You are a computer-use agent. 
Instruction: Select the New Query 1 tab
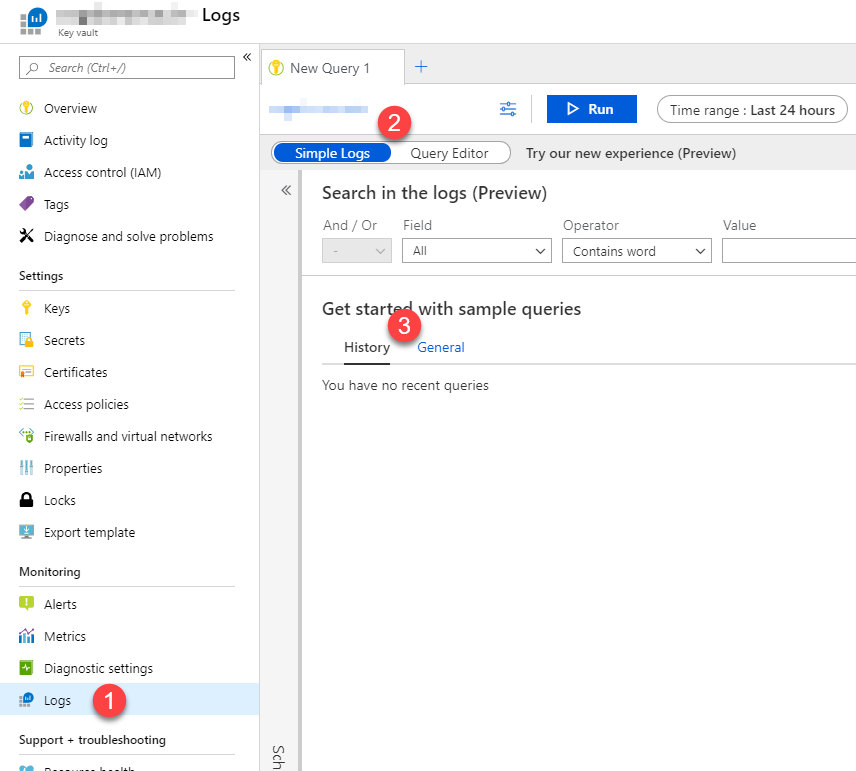331,68
